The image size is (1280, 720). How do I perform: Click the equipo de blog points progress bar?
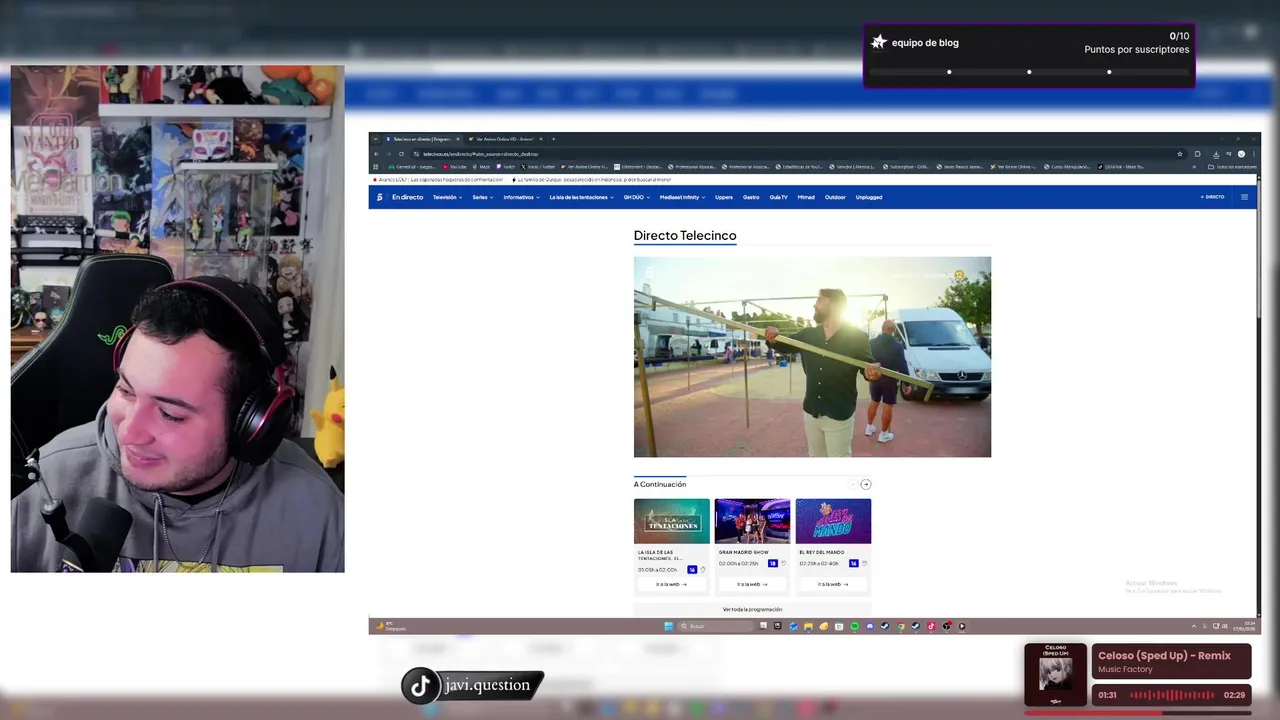1029,72
